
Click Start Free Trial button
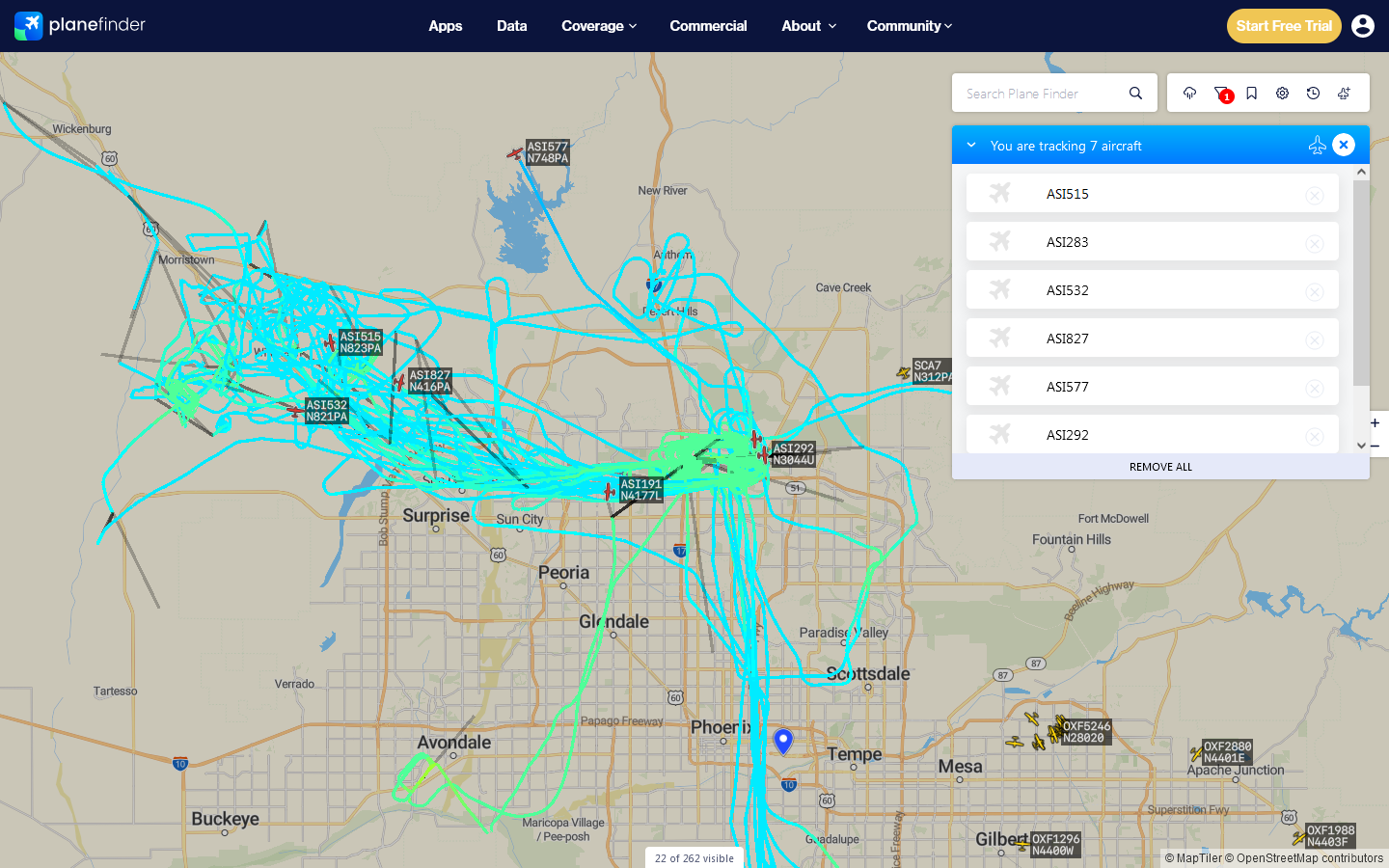[1284, 26]
